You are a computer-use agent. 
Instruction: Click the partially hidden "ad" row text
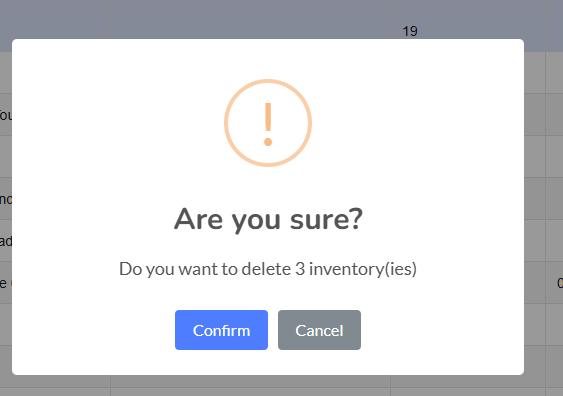[6, 241]
